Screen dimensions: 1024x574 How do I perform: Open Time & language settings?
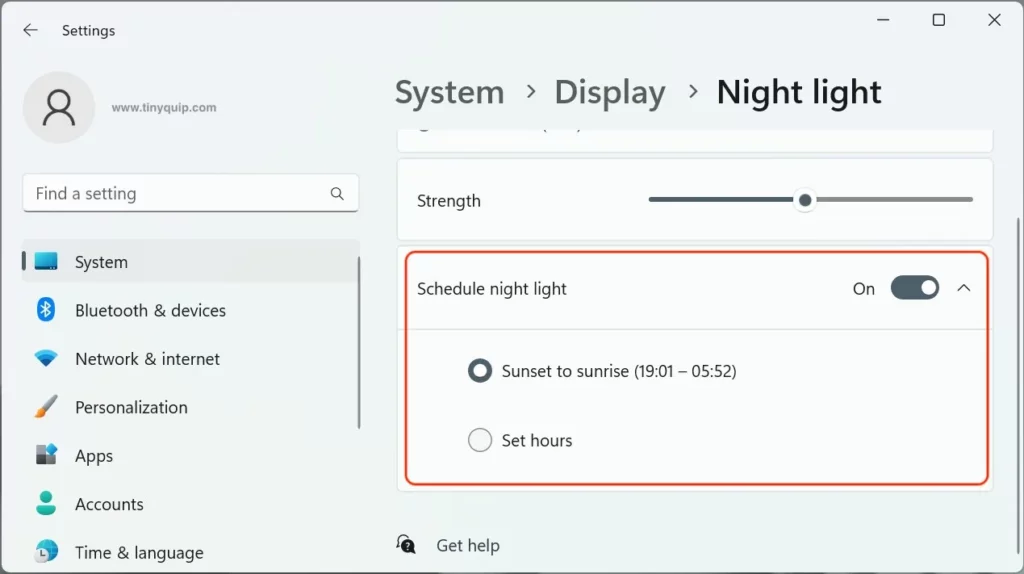[139, 552]
